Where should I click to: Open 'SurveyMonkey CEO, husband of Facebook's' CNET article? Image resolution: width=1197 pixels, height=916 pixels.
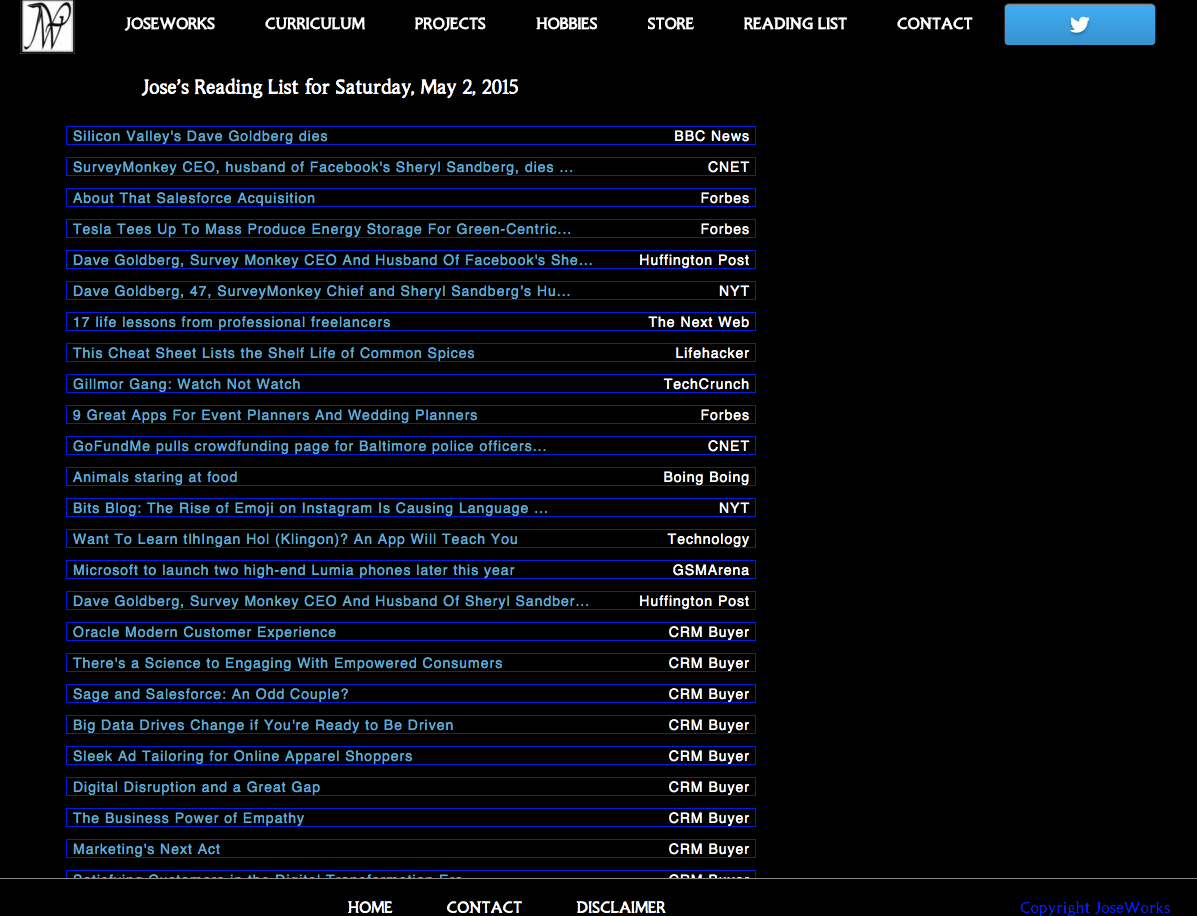[323, 167]
